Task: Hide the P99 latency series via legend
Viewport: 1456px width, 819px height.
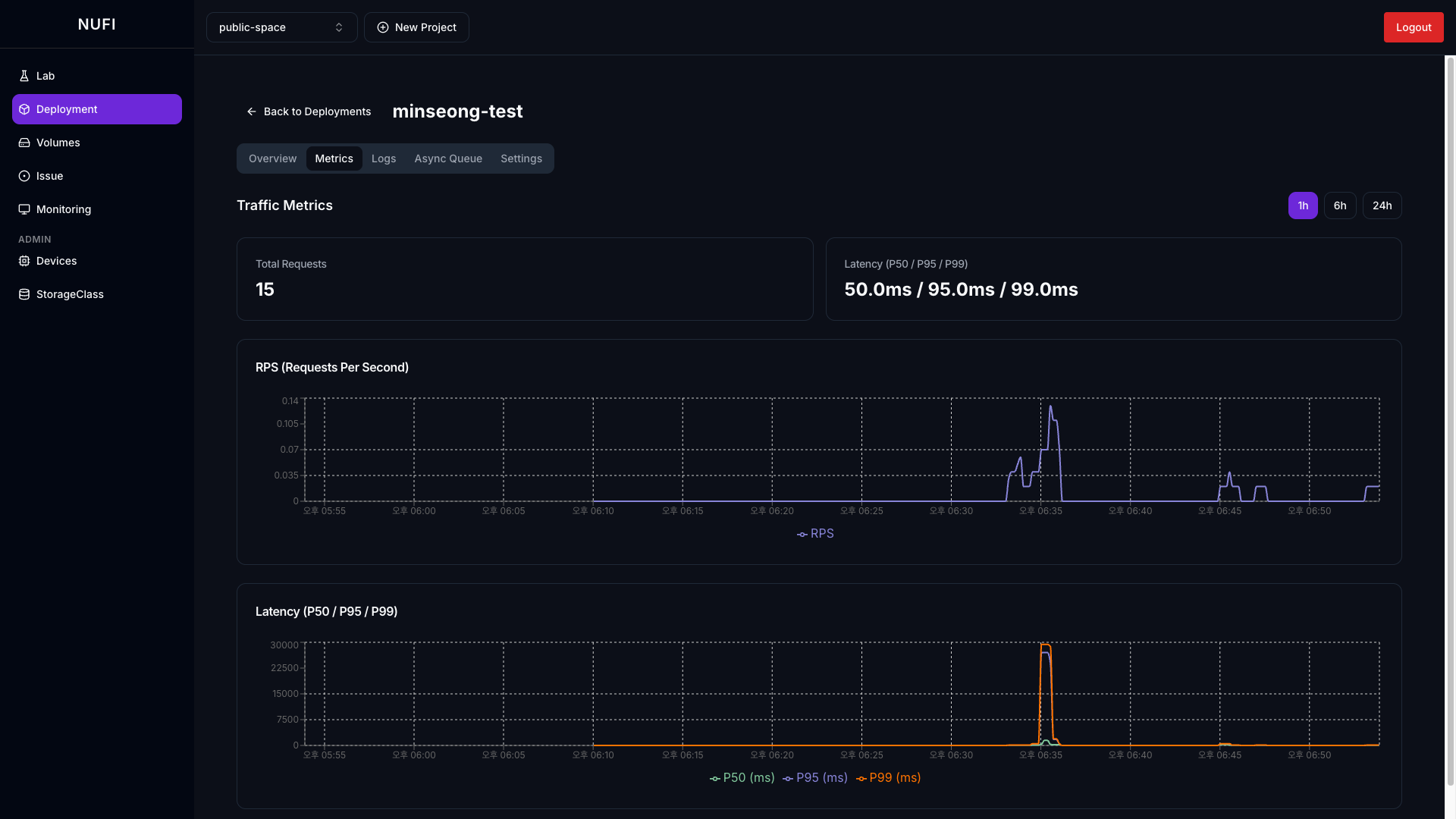Action: [x=888, y=777]
